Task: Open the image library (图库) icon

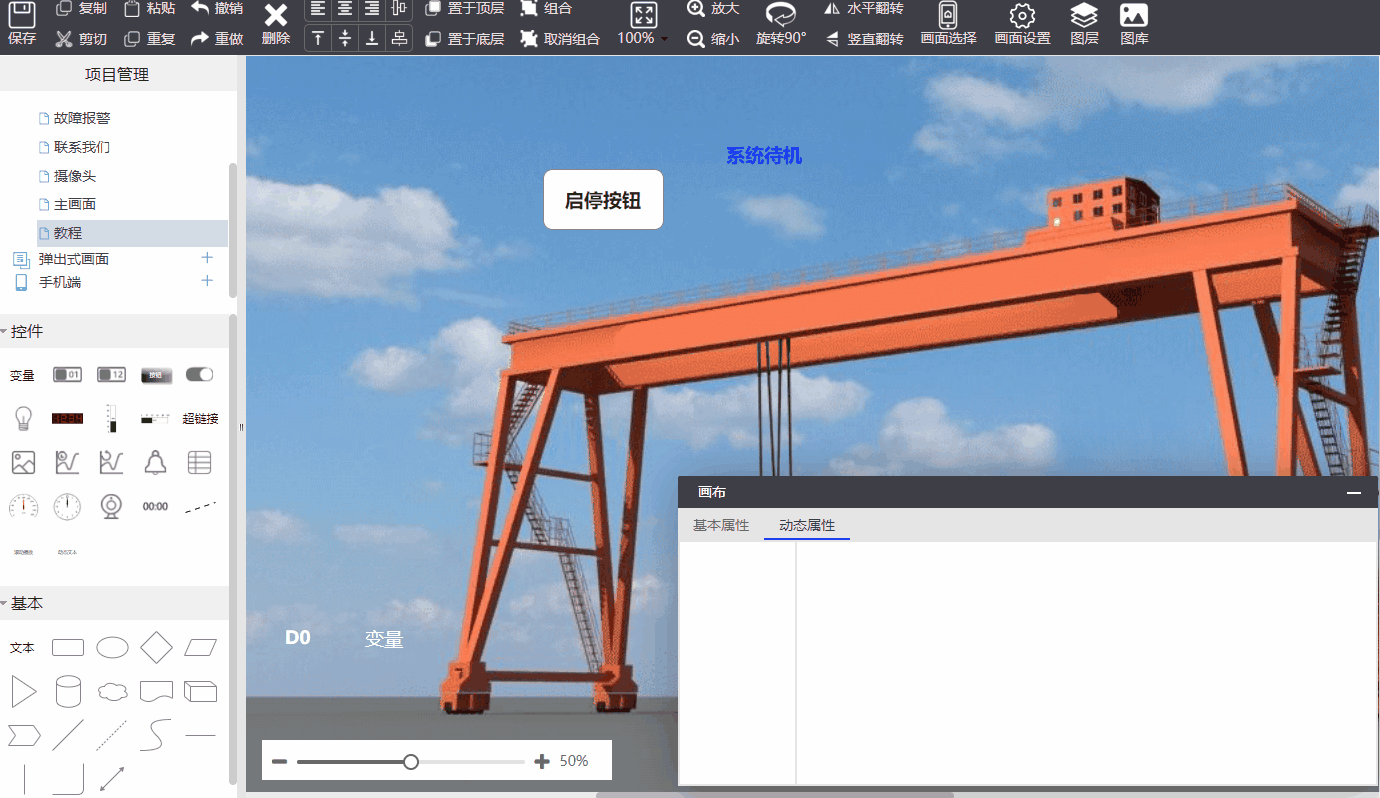Action: pyautogui.click(x=1134, y=15)
